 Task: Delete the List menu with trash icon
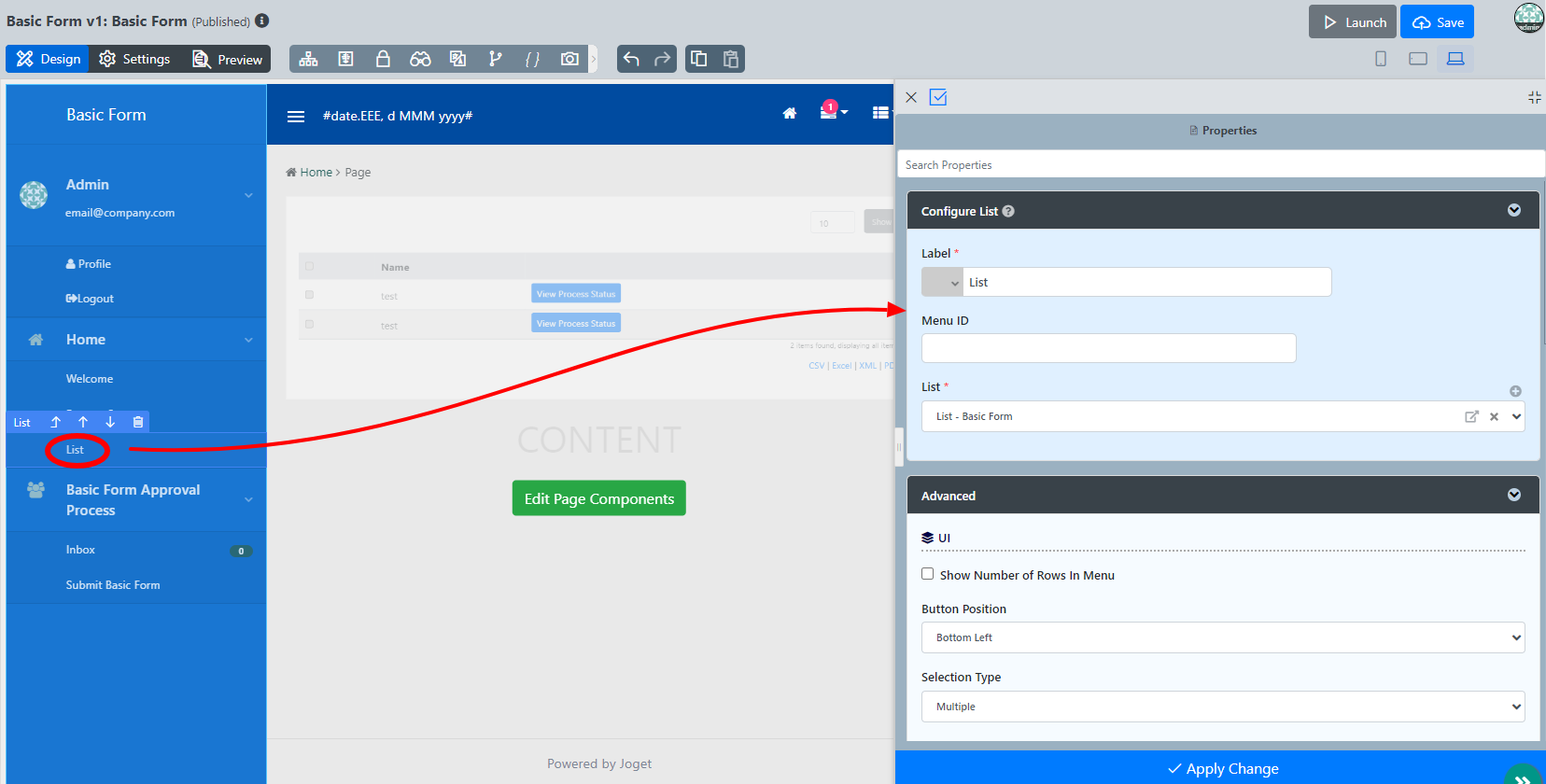coord(138,422)
